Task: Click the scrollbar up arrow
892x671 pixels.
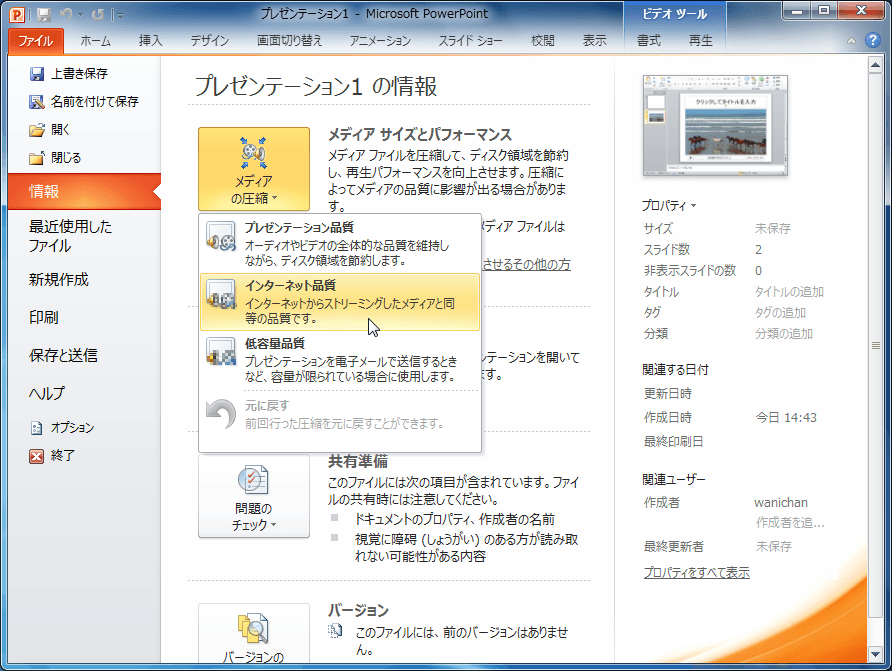Action: [876, 65]
